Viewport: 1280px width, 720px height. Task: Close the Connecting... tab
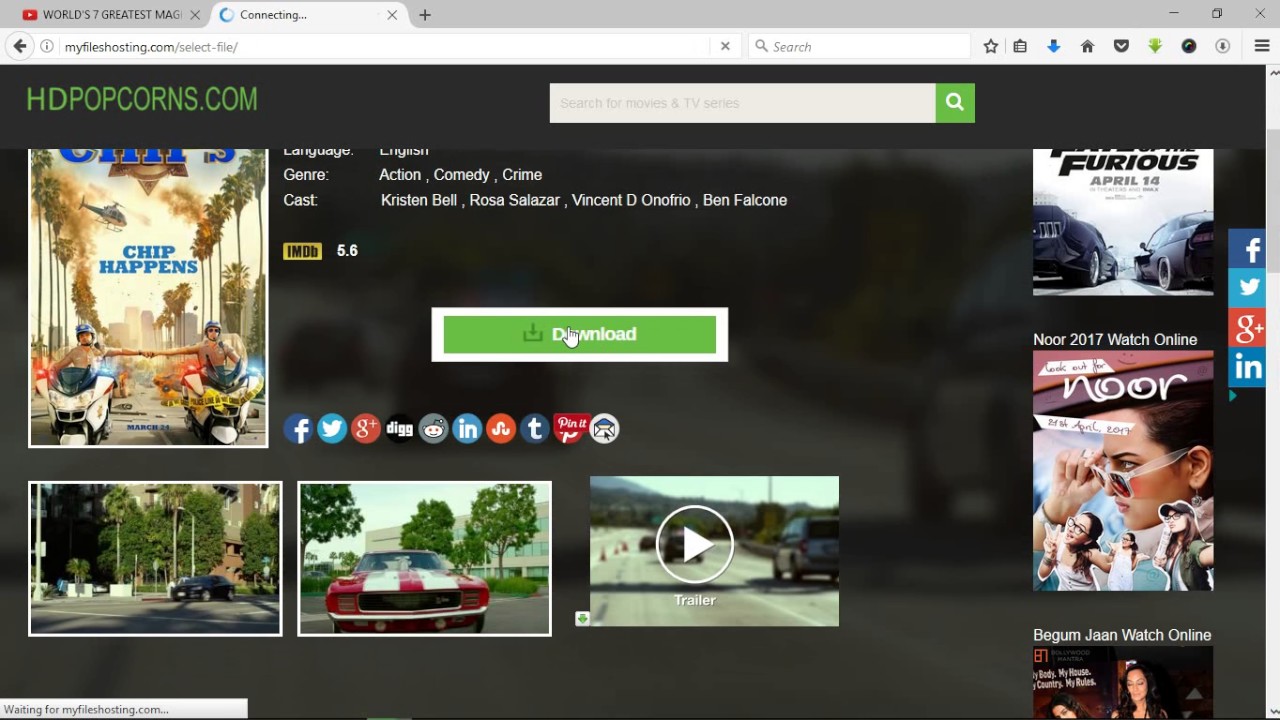point(392,15)
